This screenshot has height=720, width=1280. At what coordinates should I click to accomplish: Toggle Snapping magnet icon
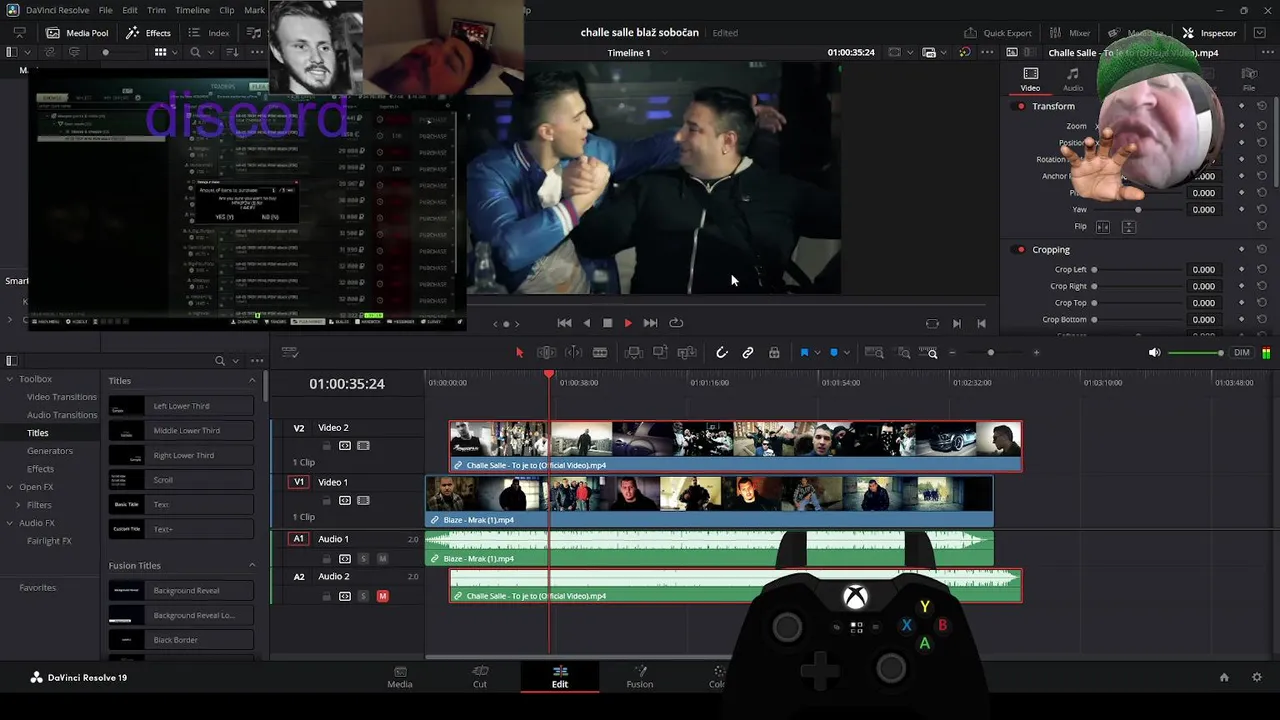[x=721, y=353]
